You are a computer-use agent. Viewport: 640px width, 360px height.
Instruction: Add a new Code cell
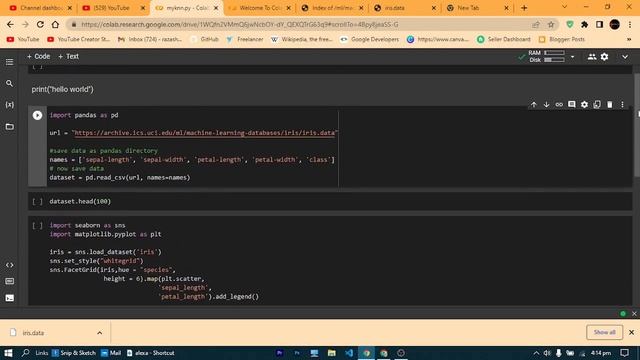tap(38, 57)
